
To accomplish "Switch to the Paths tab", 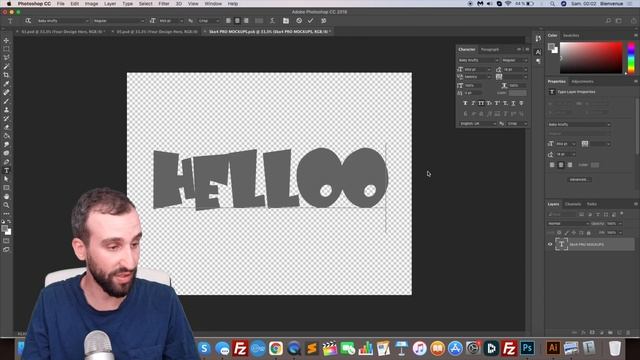I will click(592, 204).
